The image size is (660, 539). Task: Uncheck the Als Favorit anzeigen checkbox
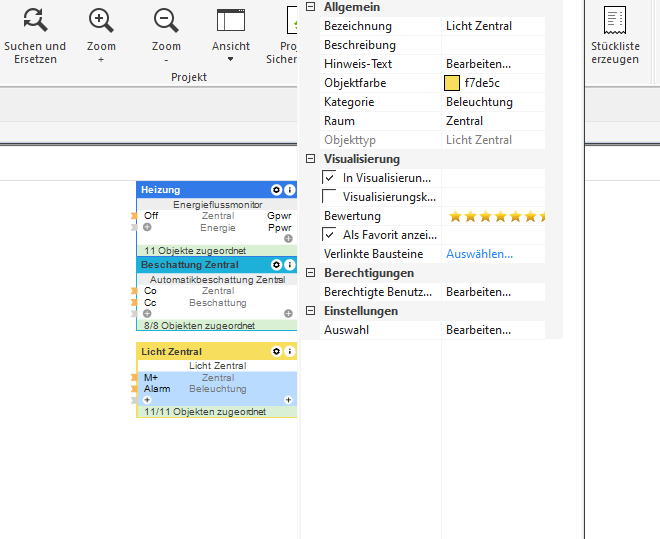[x=330, y=234]
